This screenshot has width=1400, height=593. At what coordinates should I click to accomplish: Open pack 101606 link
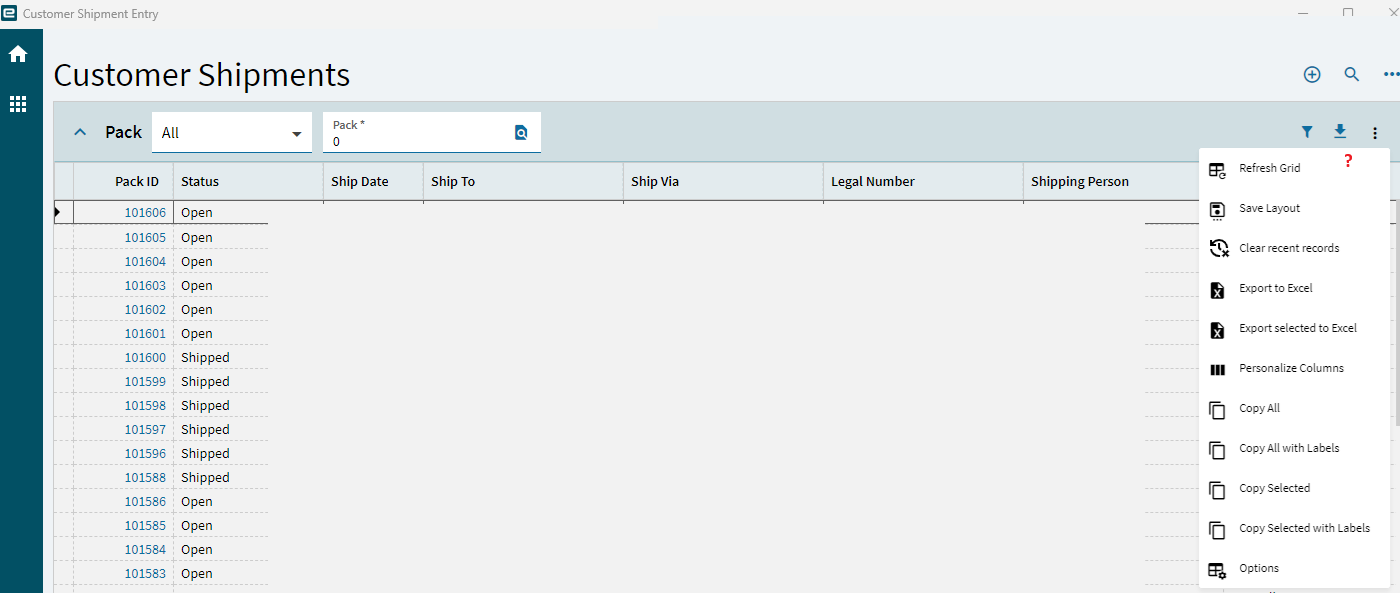[x=145, y=213]
